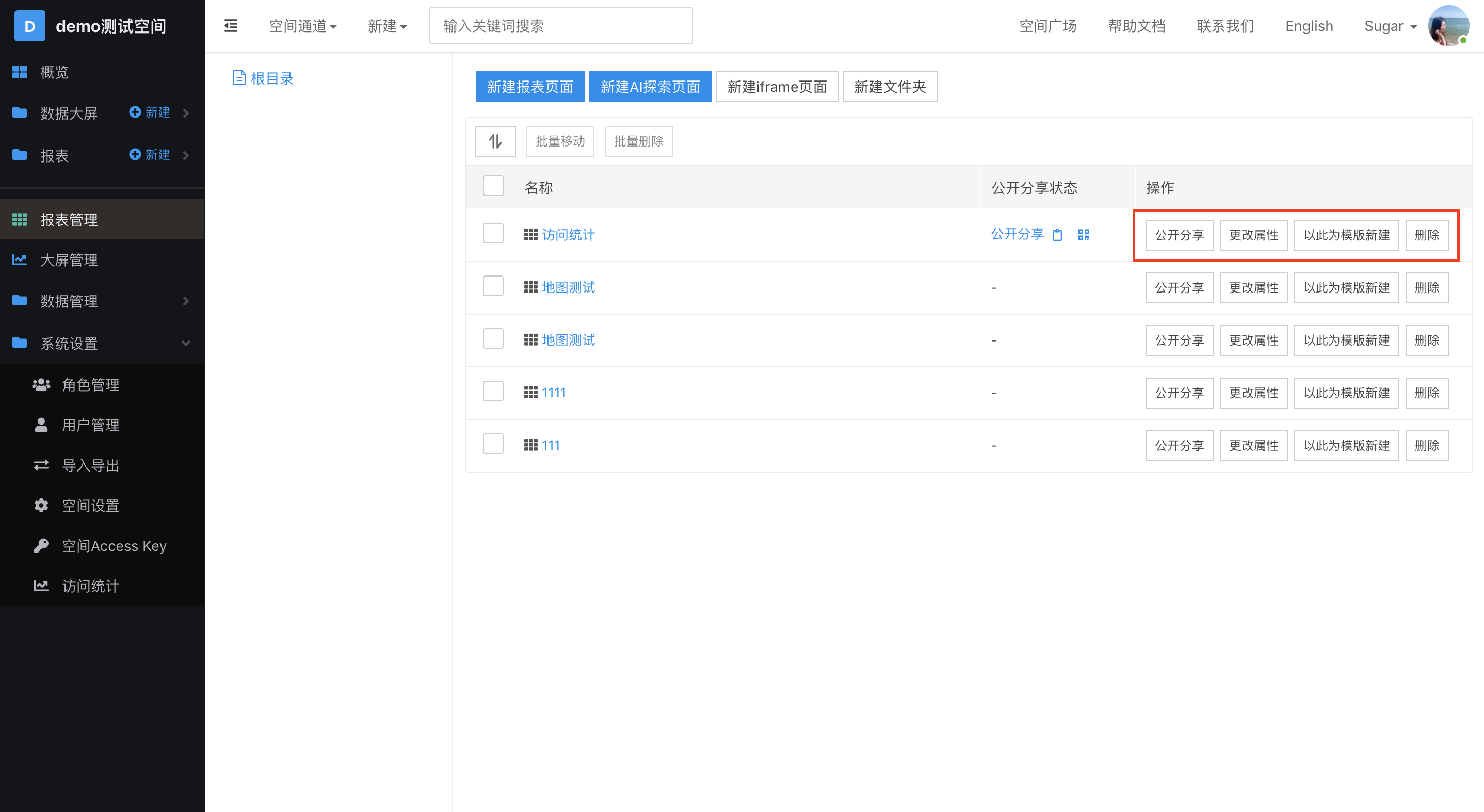Switch language to English
The height and width of the screenshot is (812, 1484).
click(1309, 26)
